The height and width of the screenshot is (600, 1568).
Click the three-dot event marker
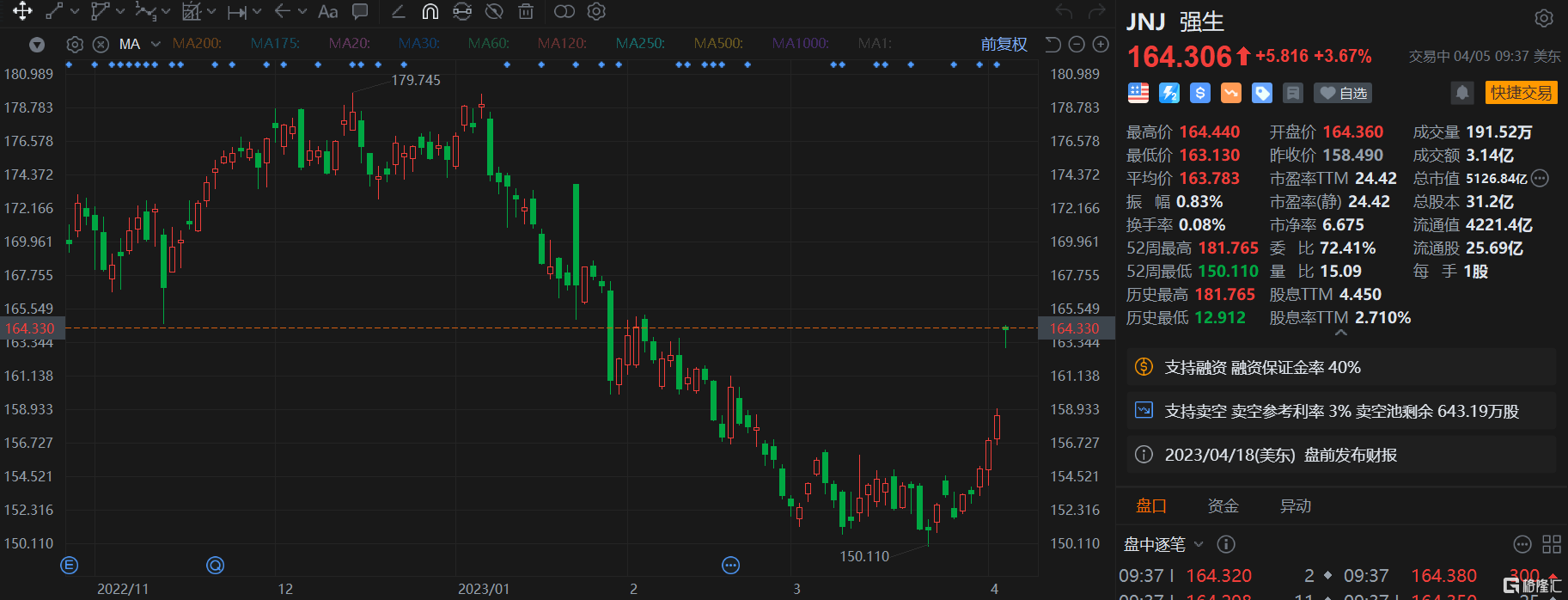(x=730, y=565)
